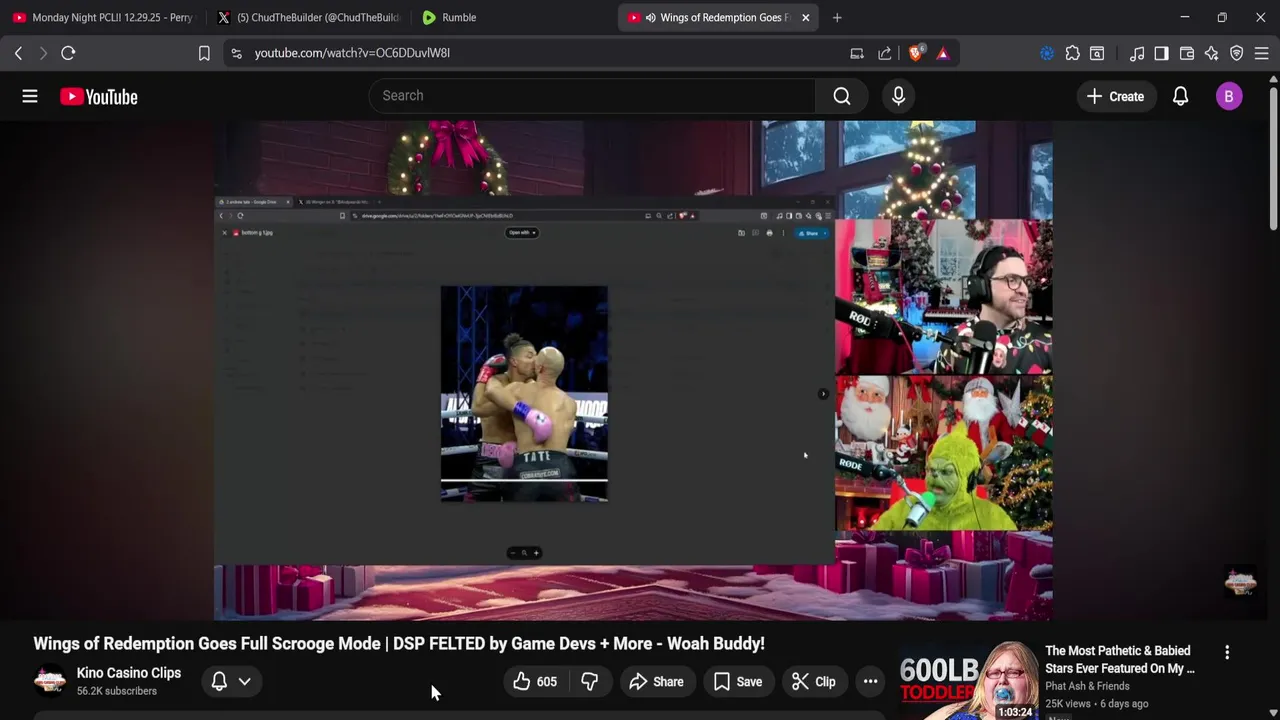This screenshot has width=1280, height=720.
Task: View site information in address bar
Action: 236,53
